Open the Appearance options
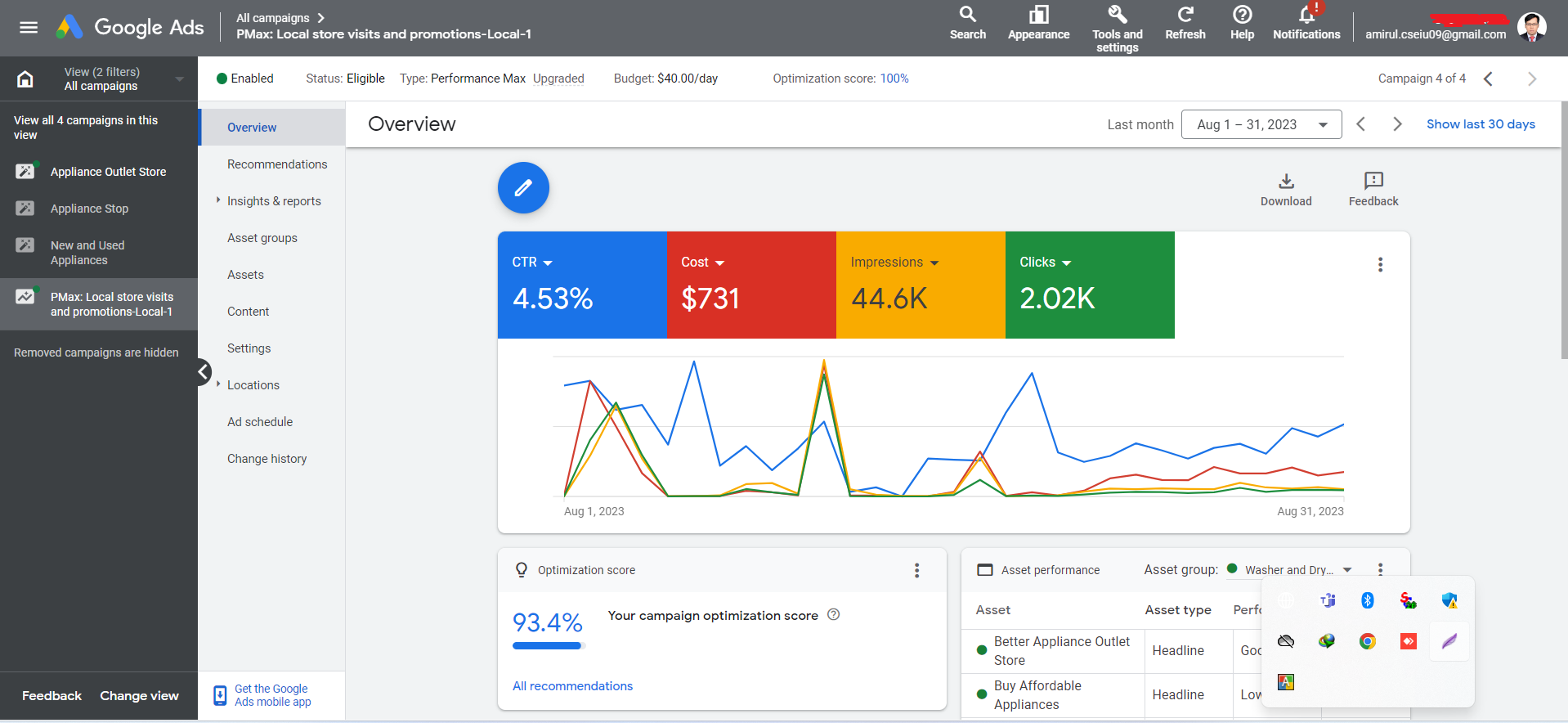This screenshot has width=1568, height=723. pos(1038,23)
